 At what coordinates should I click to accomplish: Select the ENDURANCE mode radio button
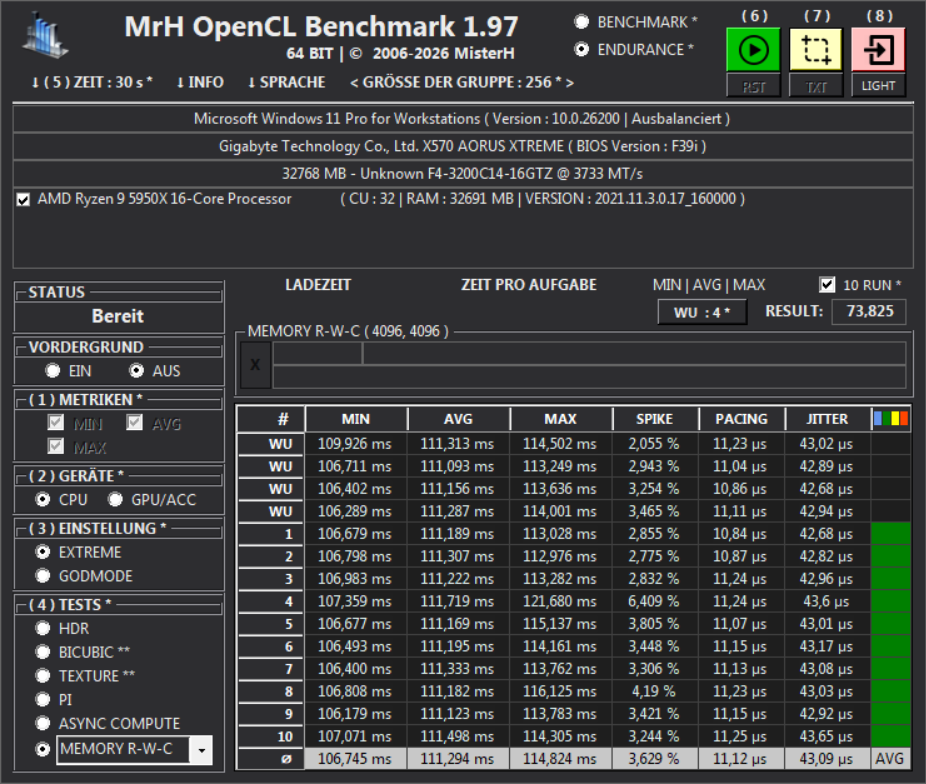tap(582, 50)
